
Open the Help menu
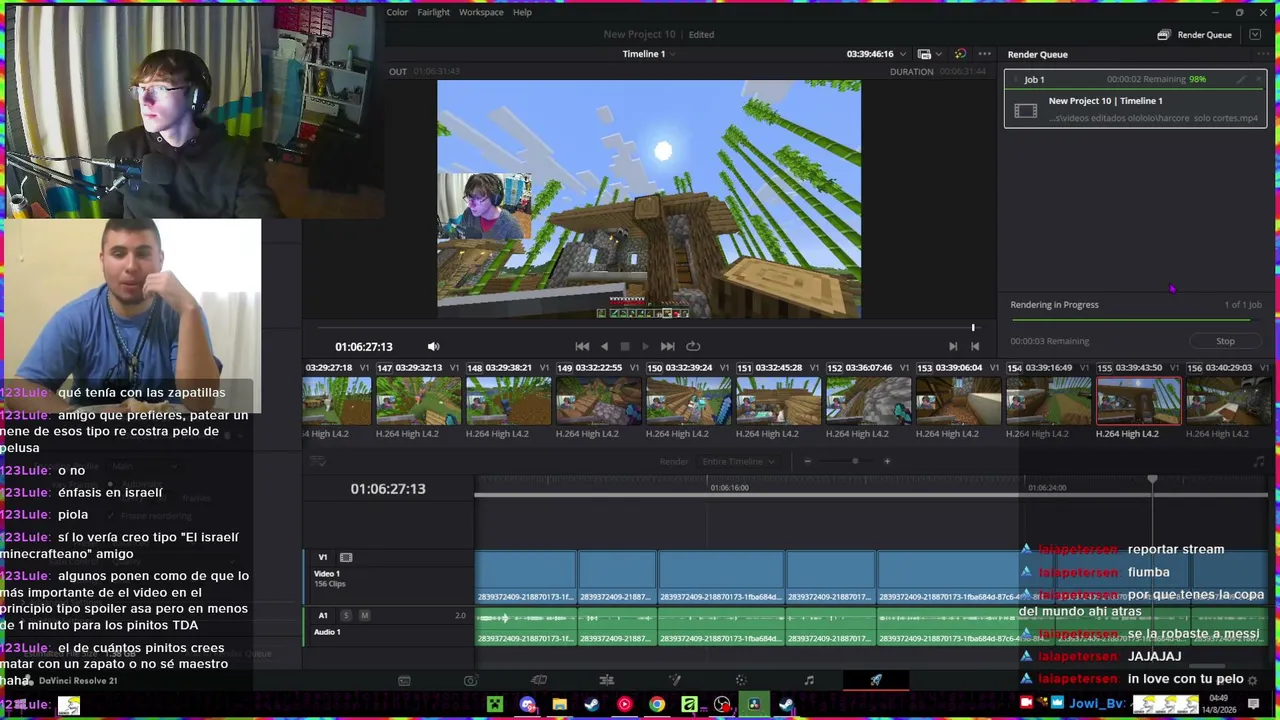(x=522, y=12)
